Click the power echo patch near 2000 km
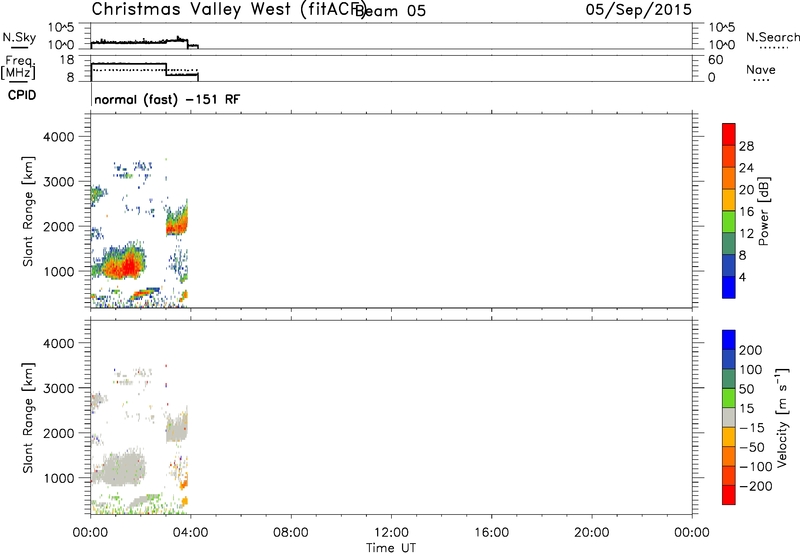The height and width of the screenshot is (554, 800). tap(177, 218)
